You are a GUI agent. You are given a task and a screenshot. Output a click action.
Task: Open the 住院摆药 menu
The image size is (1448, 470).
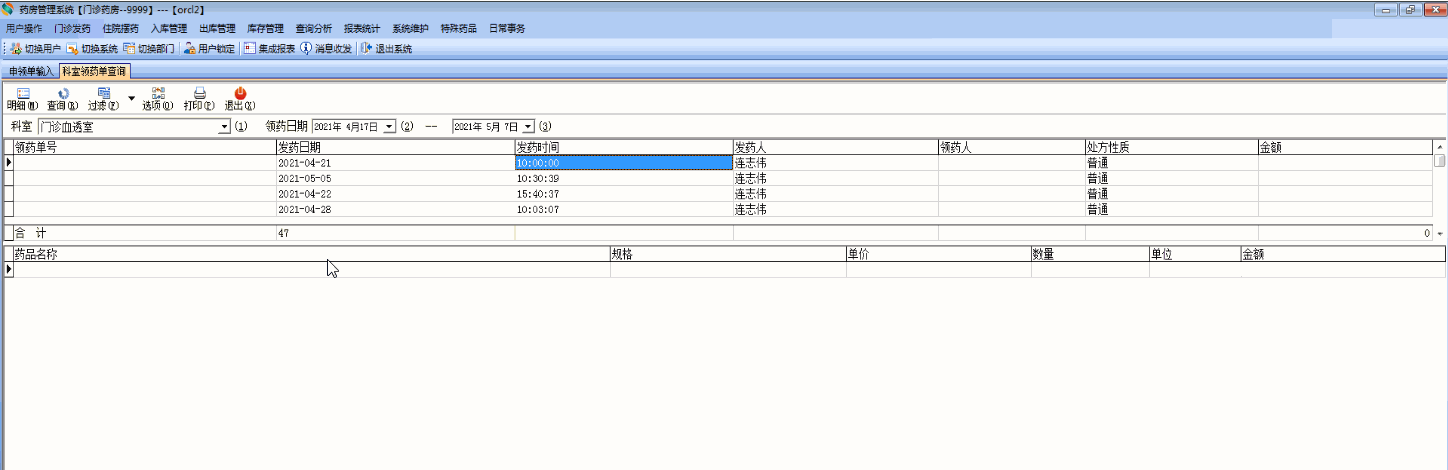[121, 29]
